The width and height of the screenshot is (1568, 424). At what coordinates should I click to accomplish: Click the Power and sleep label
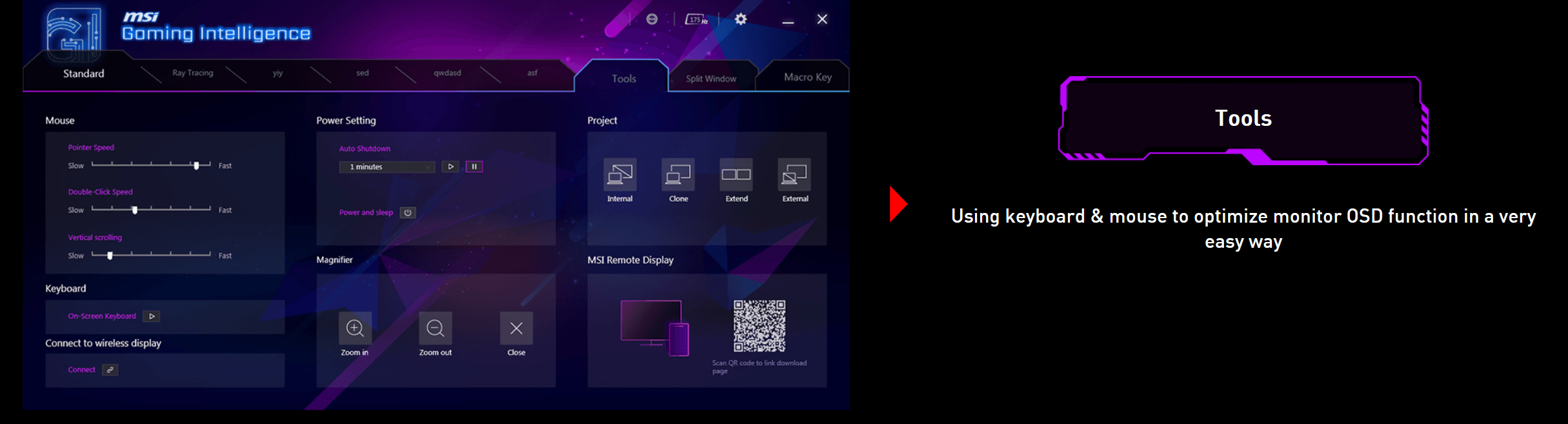366,212
